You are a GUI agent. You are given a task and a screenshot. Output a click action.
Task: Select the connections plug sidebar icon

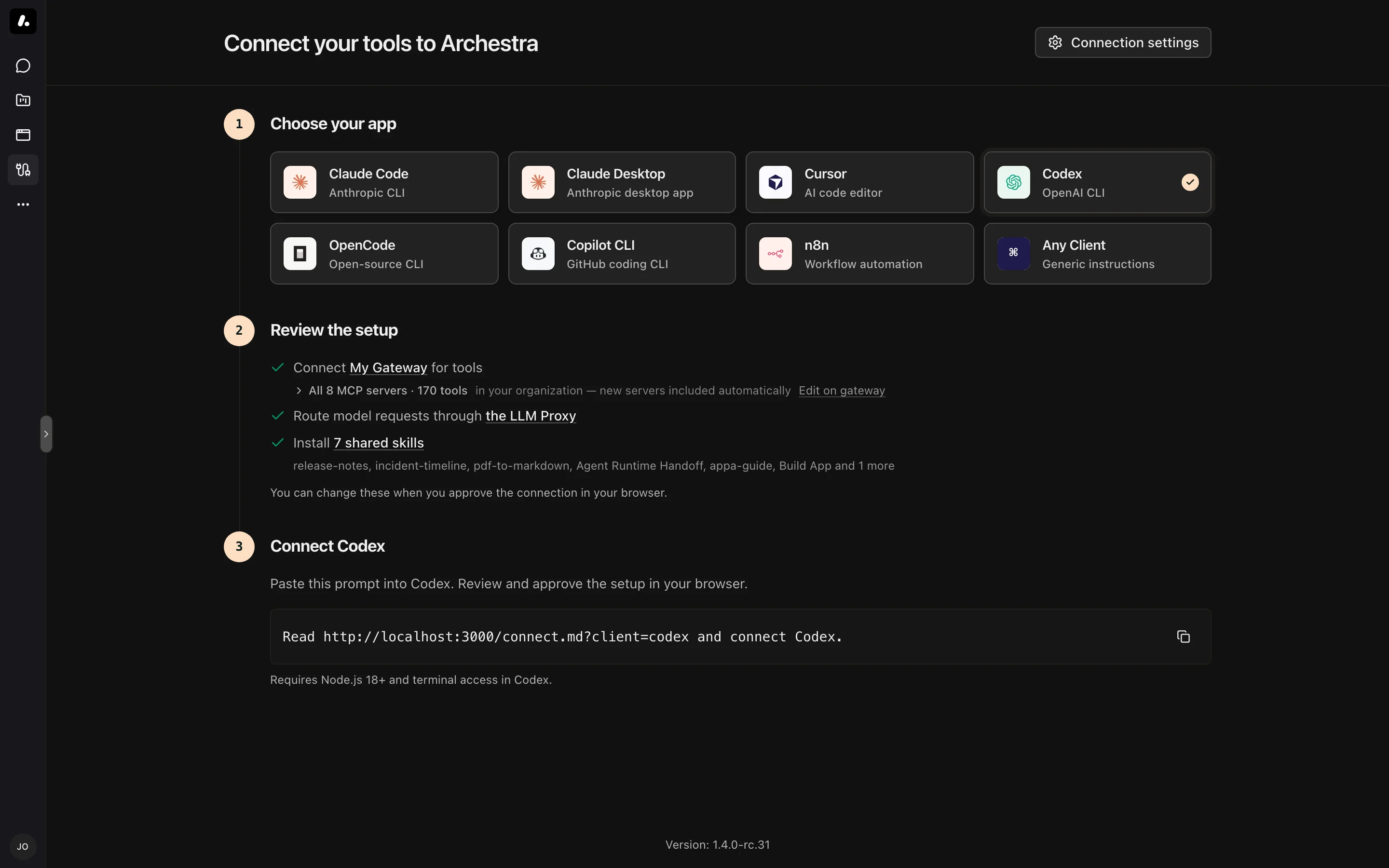point(23,169)
